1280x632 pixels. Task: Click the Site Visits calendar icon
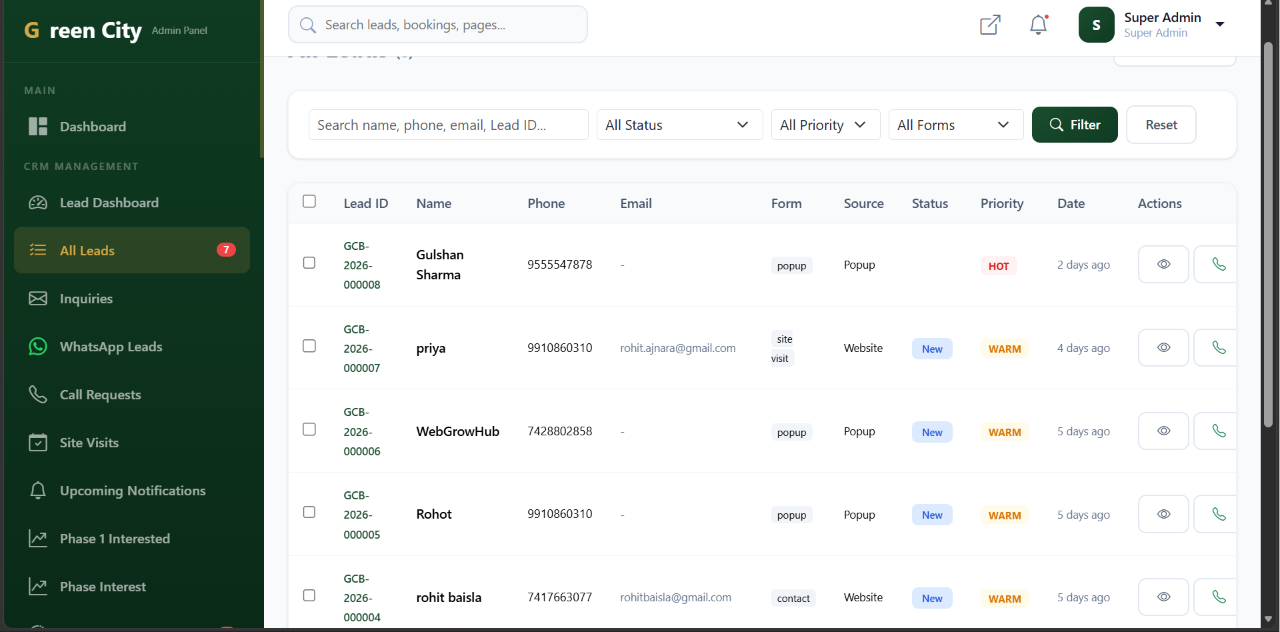pos(38,442)
